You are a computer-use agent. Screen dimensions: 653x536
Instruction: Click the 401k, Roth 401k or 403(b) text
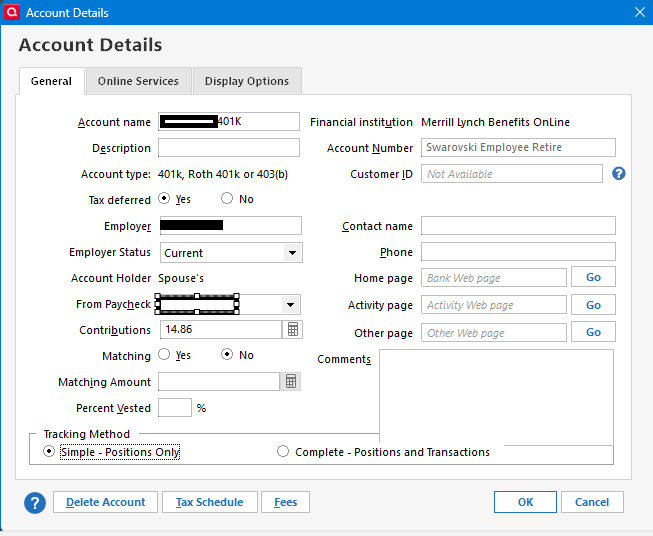[223, 174]
